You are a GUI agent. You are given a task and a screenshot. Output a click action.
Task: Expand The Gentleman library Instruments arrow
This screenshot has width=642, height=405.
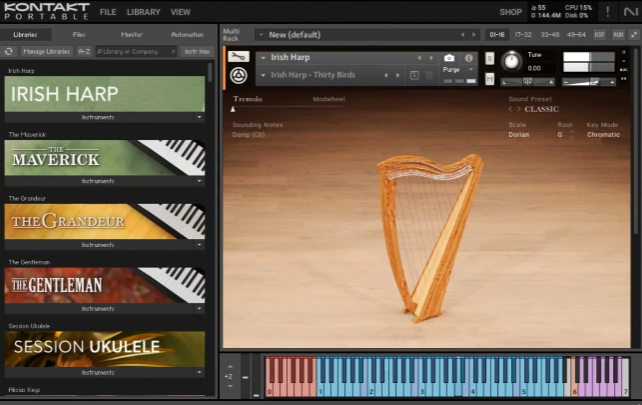coord(199,309)
